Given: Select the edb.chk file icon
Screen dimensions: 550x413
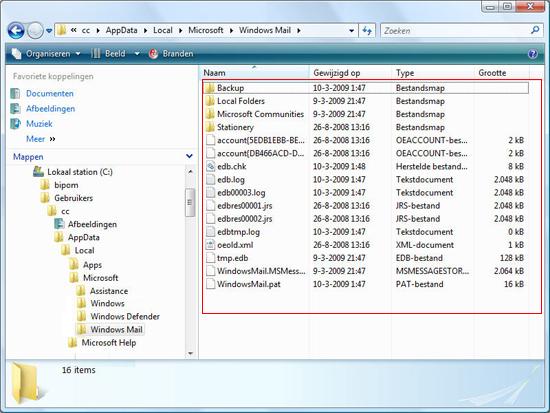Looking at the screenshot, I should click(210, 166).
